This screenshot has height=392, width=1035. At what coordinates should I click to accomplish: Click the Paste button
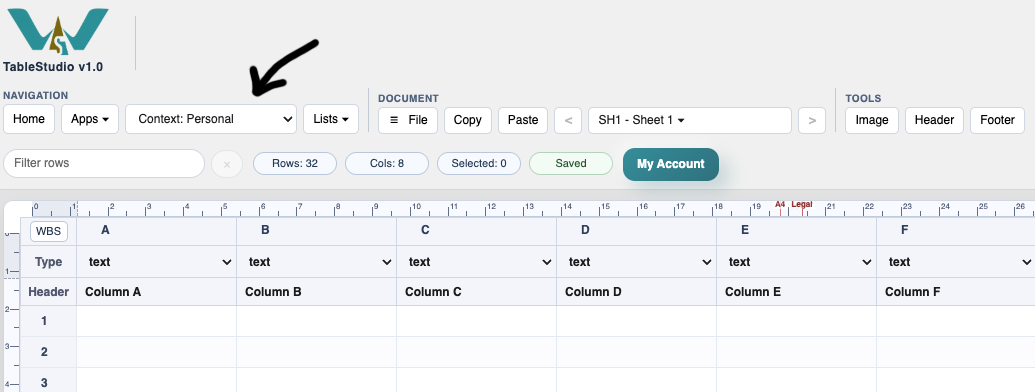coord(523,120)
